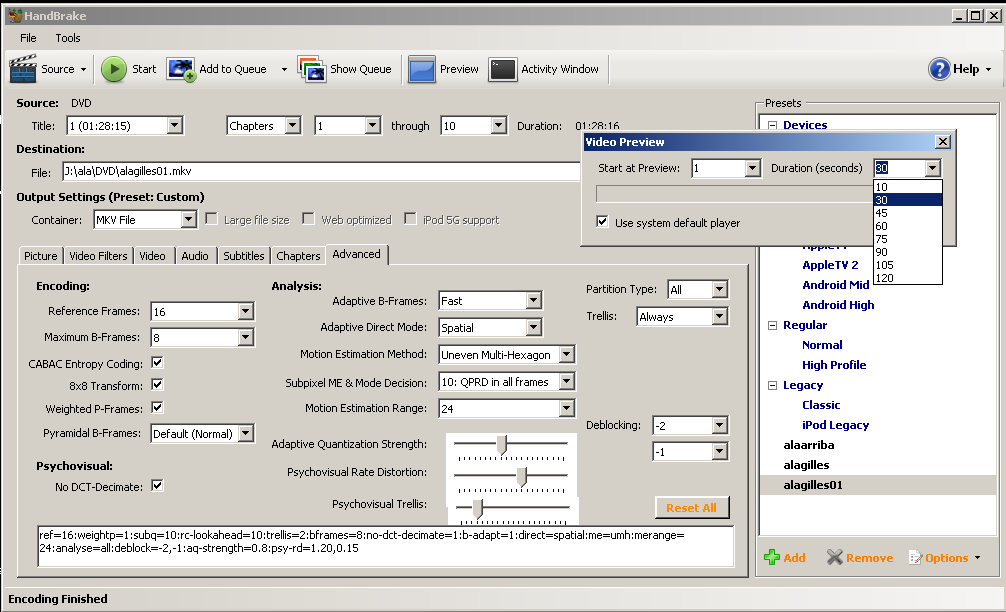Select 10 seconds in duration list
The height and width of the screenshot is (612, 1006).
pyautogui.click(x=908, y=187)
